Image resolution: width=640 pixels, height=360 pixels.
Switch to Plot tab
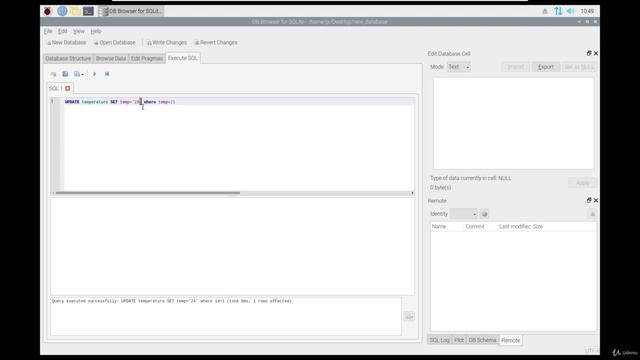tap(459, 340)
